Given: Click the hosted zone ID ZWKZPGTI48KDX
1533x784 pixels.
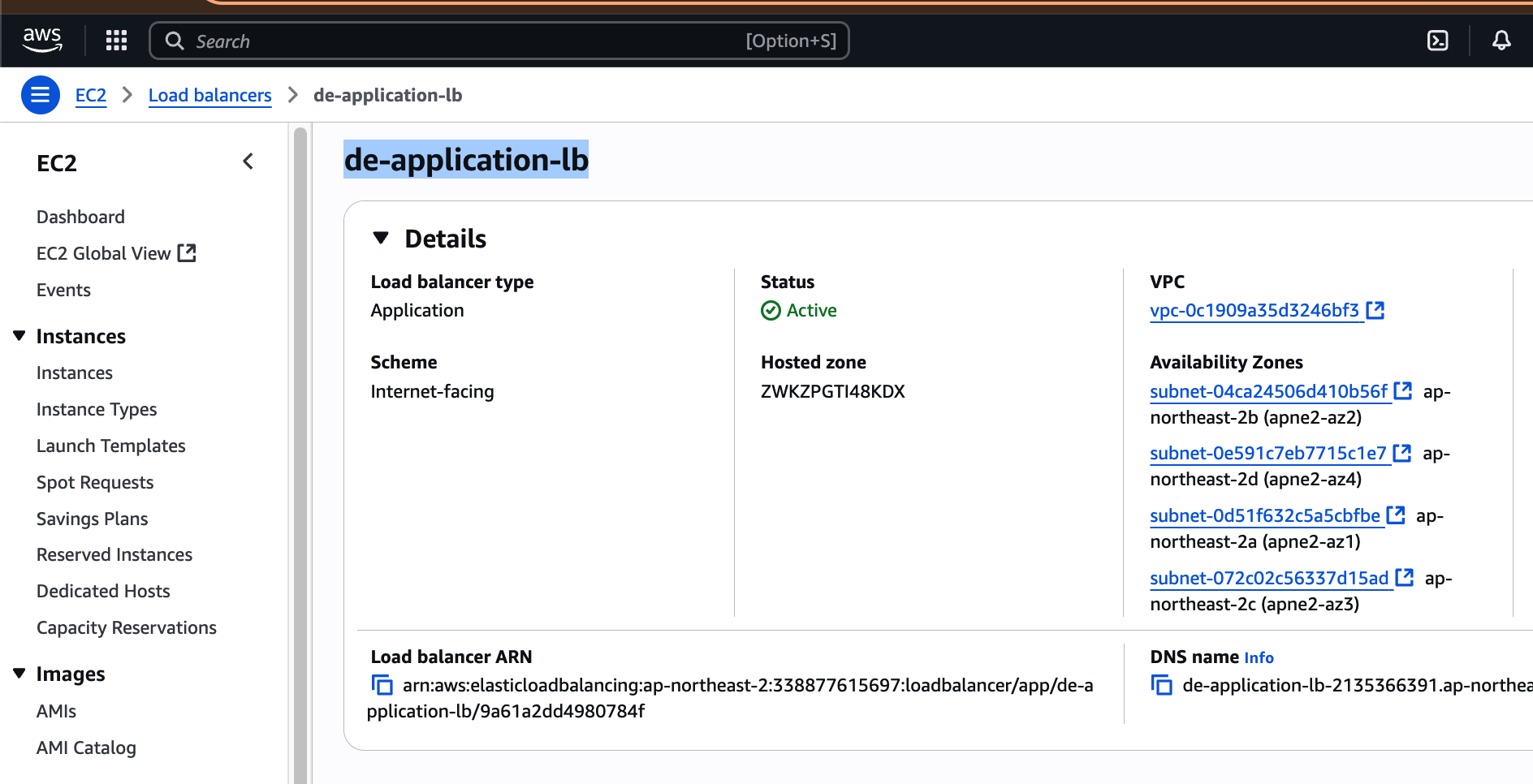Looking at the screenshot, I should pos(832,391).
